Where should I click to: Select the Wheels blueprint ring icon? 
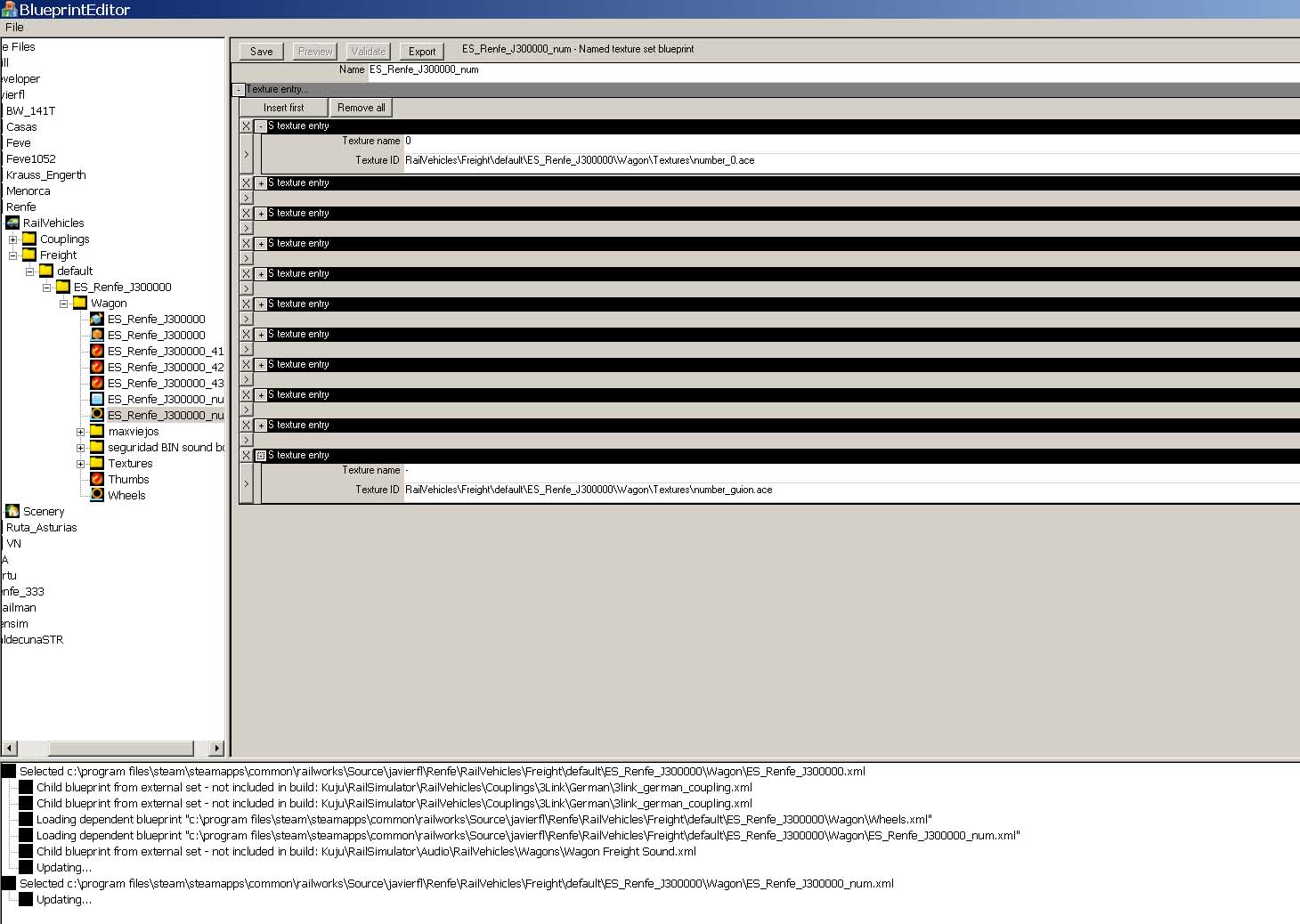(97, 495)
